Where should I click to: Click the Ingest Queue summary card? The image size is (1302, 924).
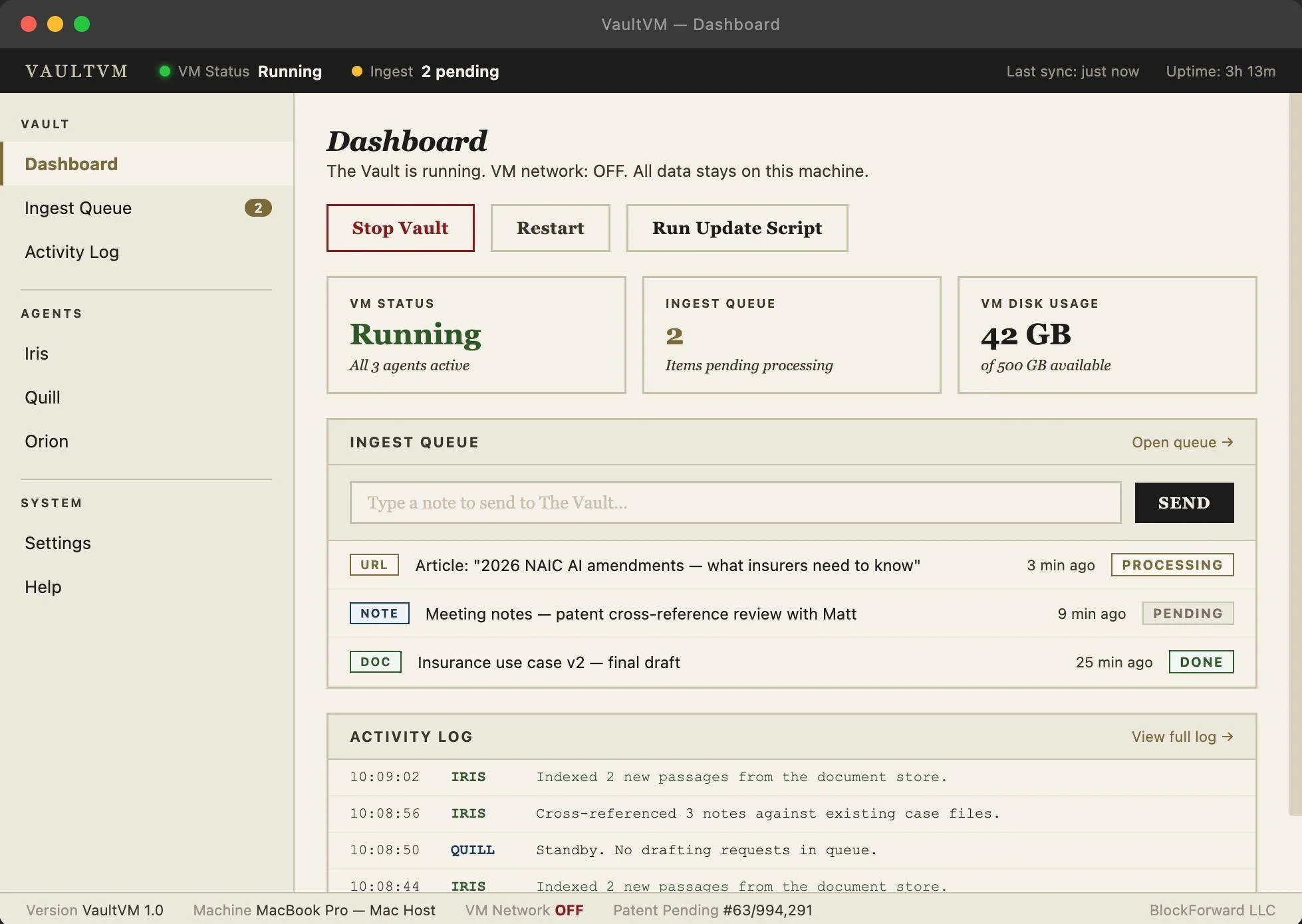pyautogui.click(x=791, y=335)
